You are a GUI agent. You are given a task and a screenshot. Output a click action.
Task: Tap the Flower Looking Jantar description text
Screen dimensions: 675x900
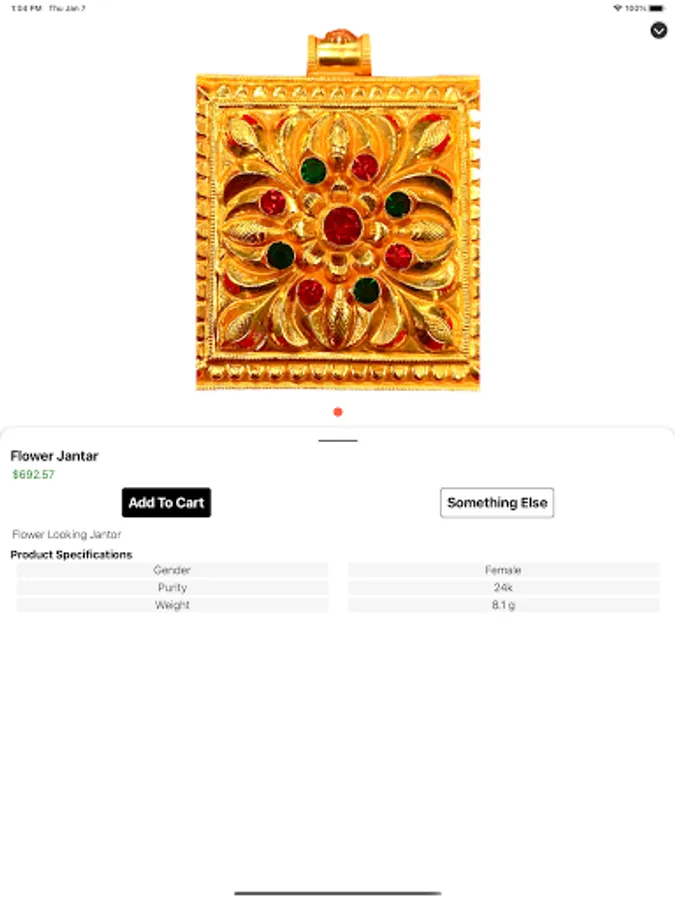click(x=67, y=534)
